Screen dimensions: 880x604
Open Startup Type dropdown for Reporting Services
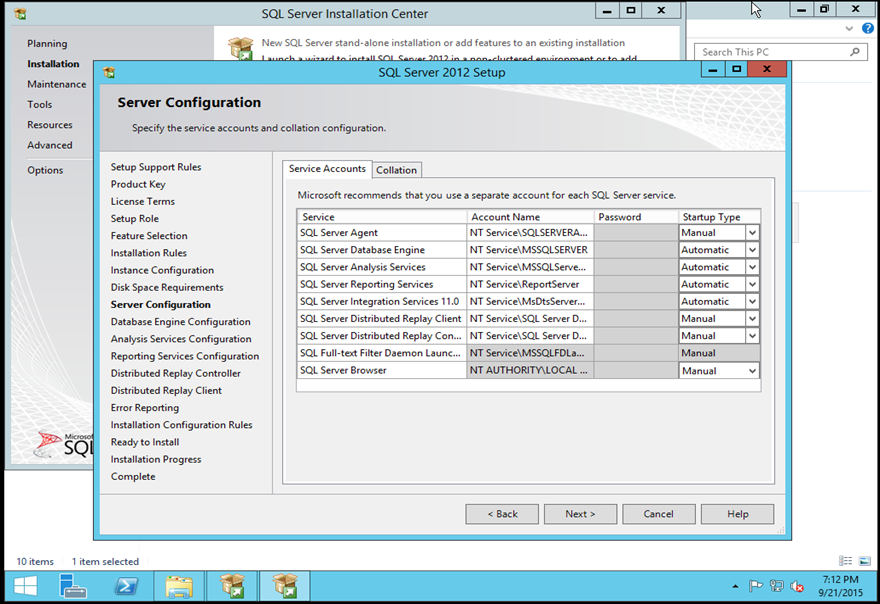(752, 284)
